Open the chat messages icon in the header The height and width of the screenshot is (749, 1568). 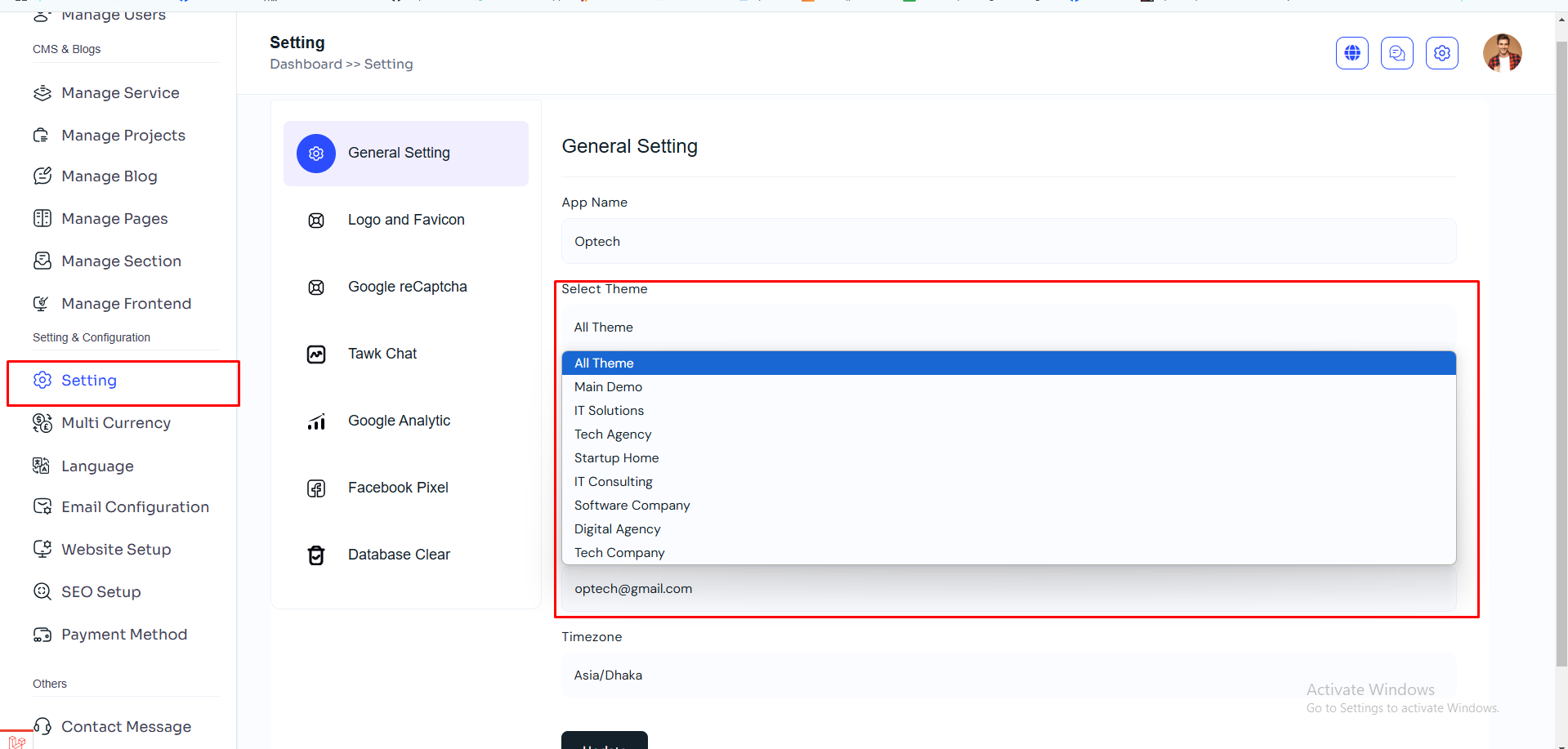click(x=1396, y=53)
